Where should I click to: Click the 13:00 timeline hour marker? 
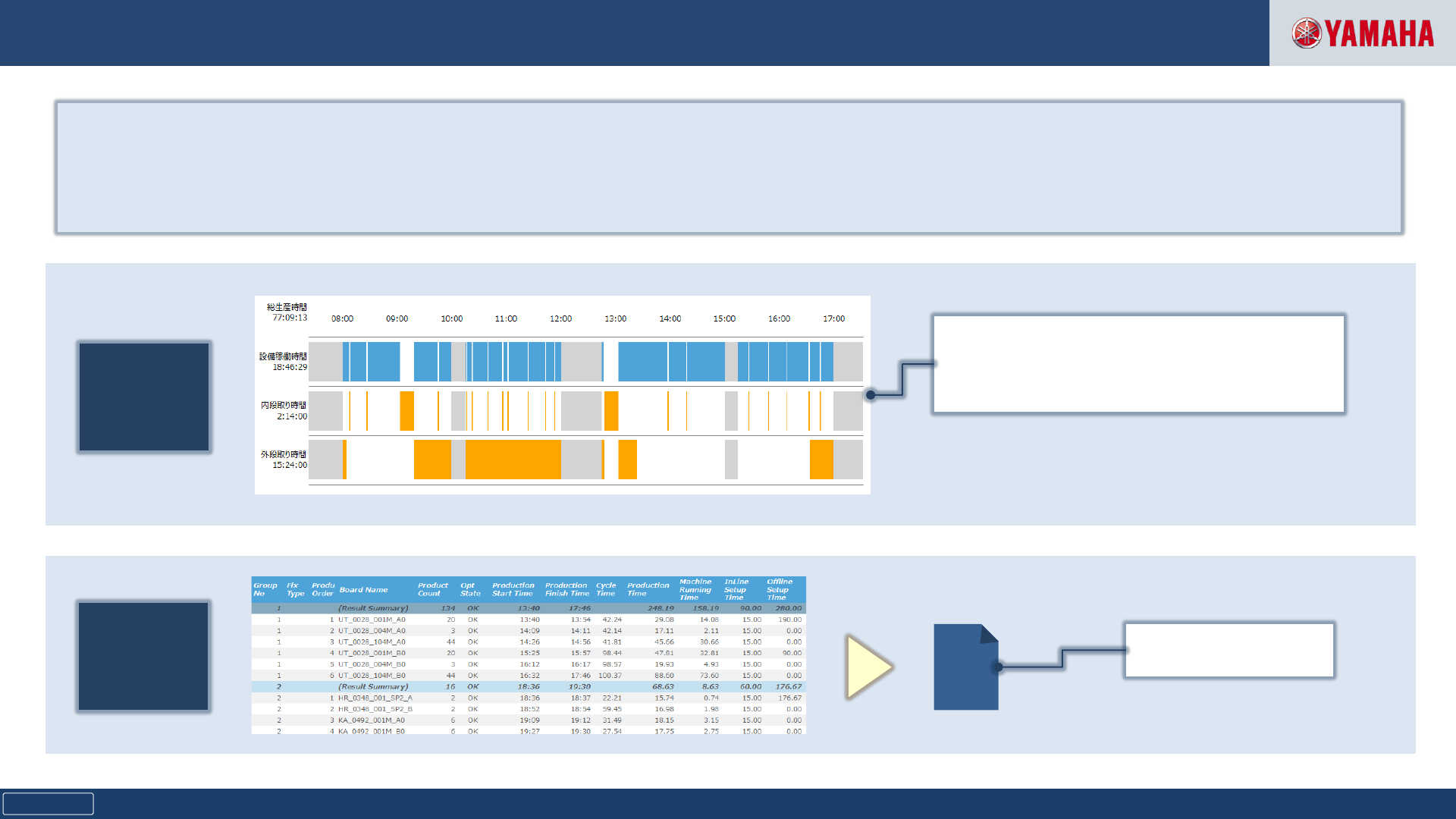click(615, 318)
